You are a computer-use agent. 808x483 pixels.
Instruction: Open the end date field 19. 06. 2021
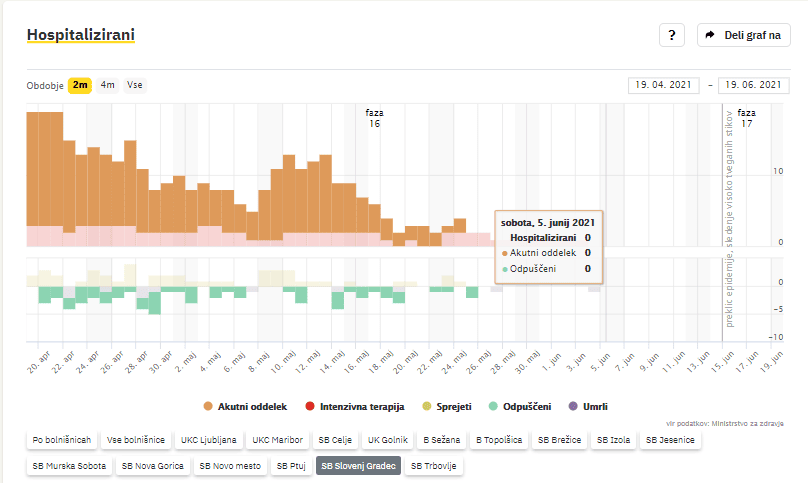click(x=754, y=85)
